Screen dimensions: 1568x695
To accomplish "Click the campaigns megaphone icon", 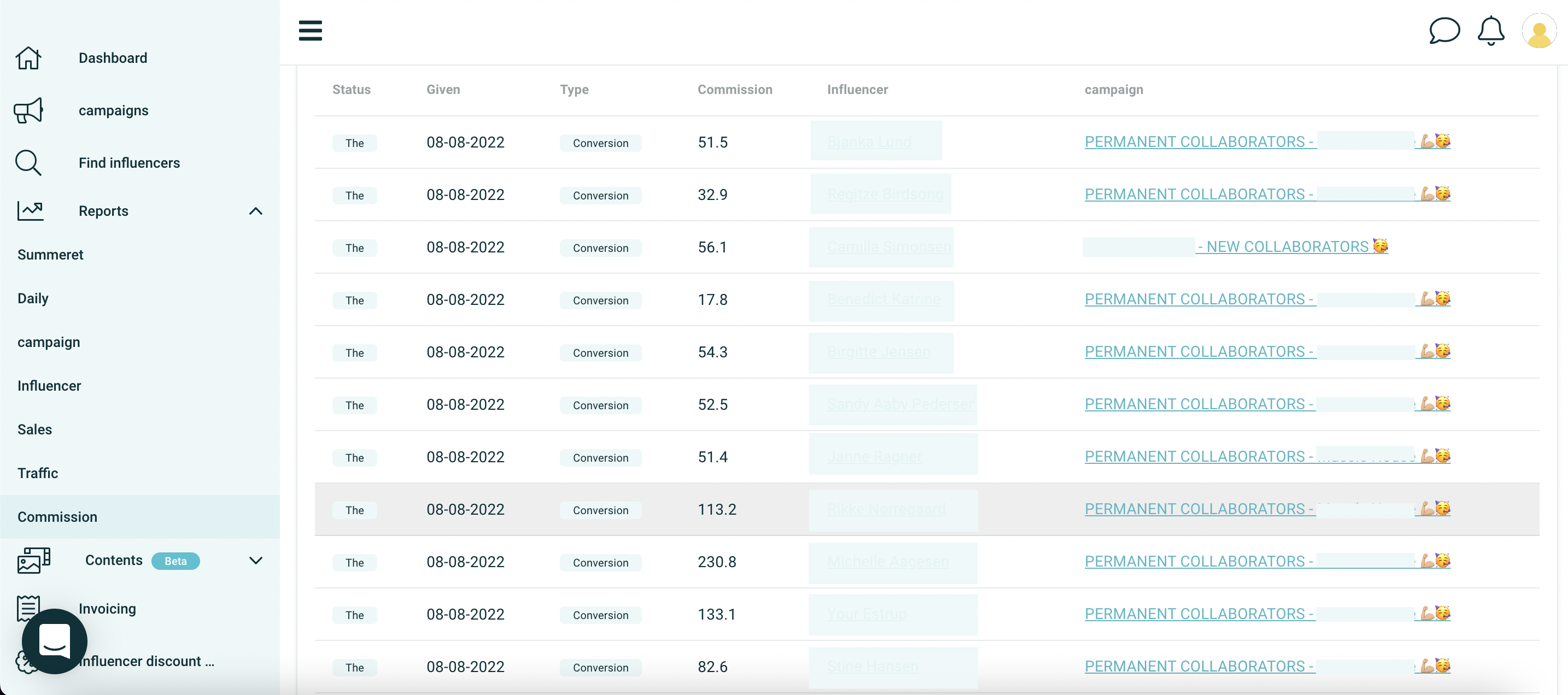I will pos(28,111).
